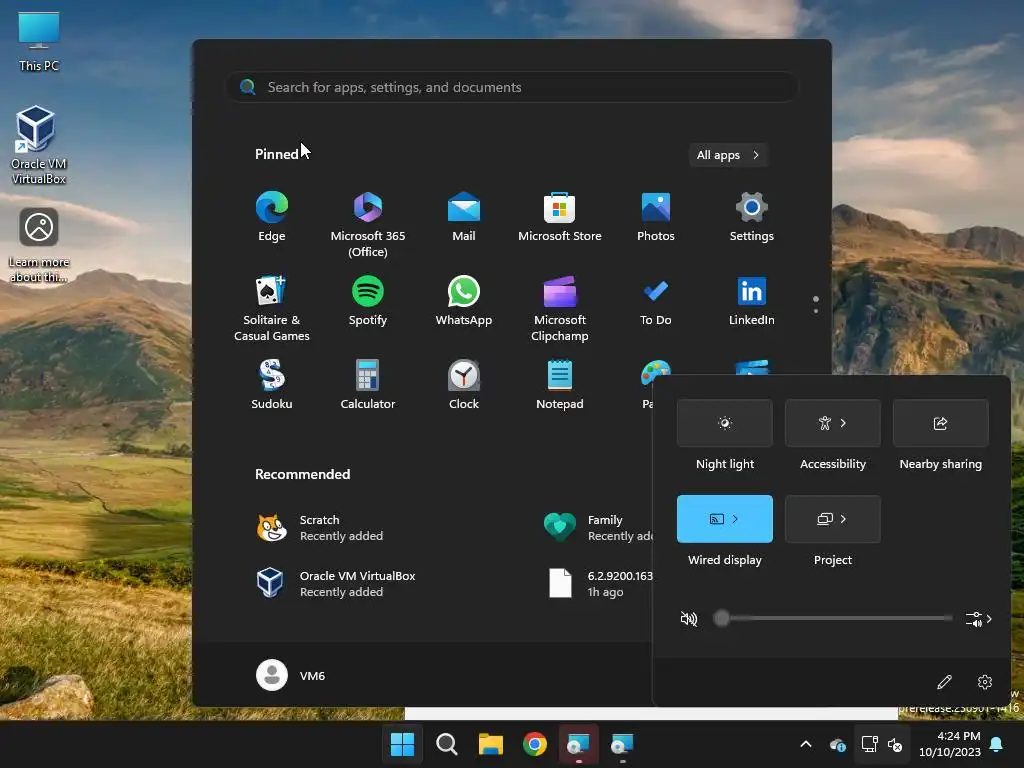Open File Explorer from taskbar
The image size is (1024, 768).
pyautogui.click(x=490, y=744)
